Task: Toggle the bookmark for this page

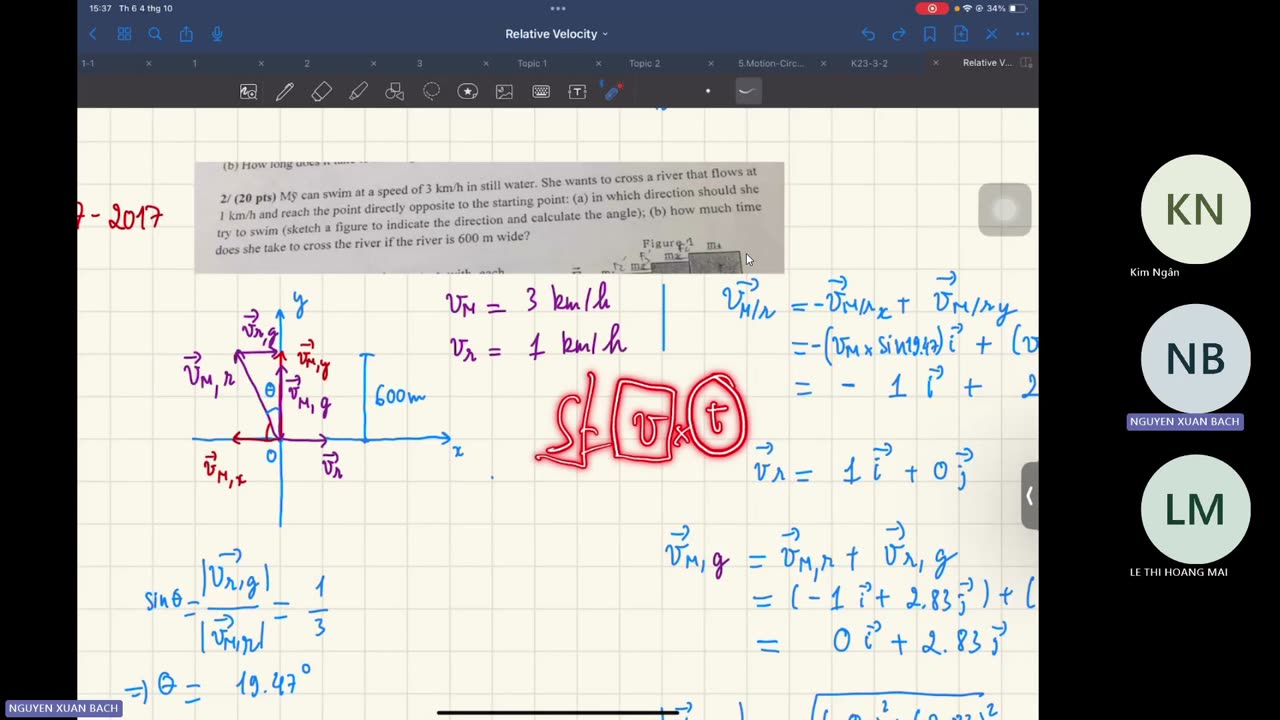Action: pos(930,34)
